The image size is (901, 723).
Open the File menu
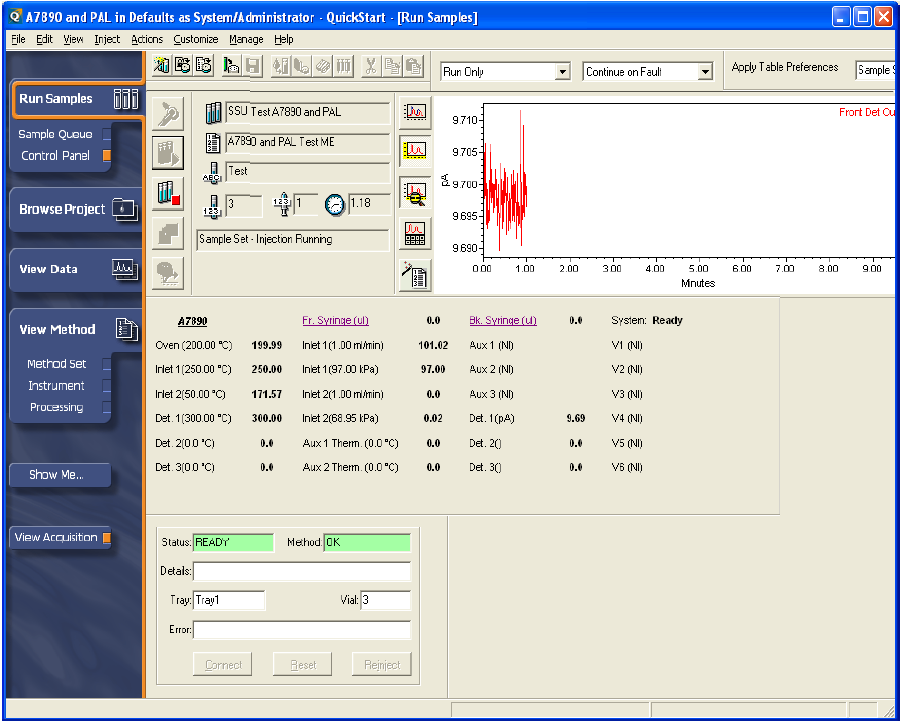pyautogui.click(x=18, y=39)
